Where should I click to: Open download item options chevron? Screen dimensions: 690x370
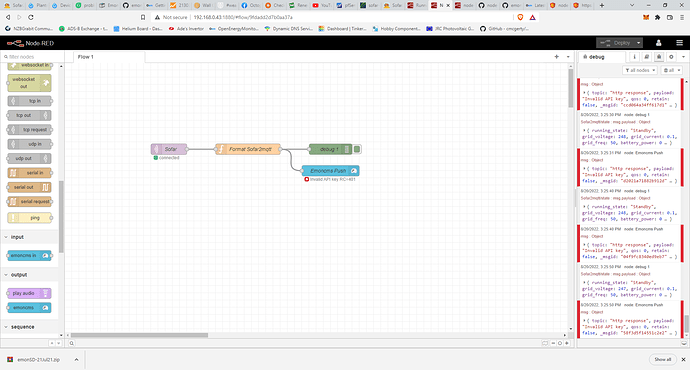pyautogui.click(x=76, y=359)
